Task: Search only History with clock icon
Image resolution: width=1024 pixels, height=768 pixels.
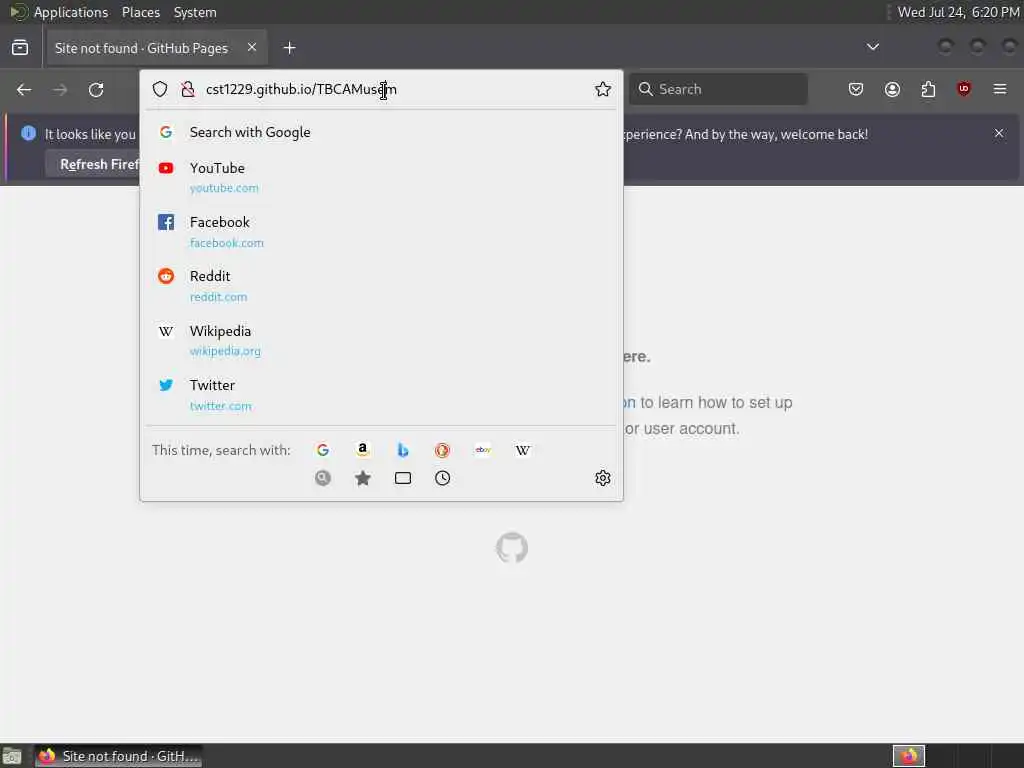Action: (x=443, y=478)
